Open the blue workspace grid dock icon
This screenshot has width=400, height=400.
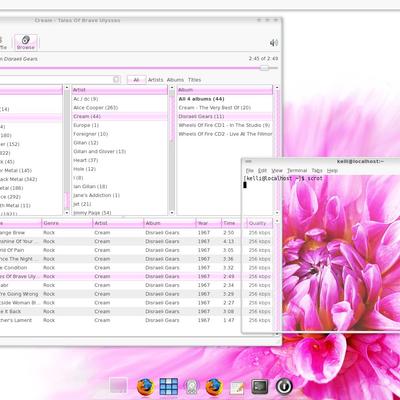tap(169, 387)
